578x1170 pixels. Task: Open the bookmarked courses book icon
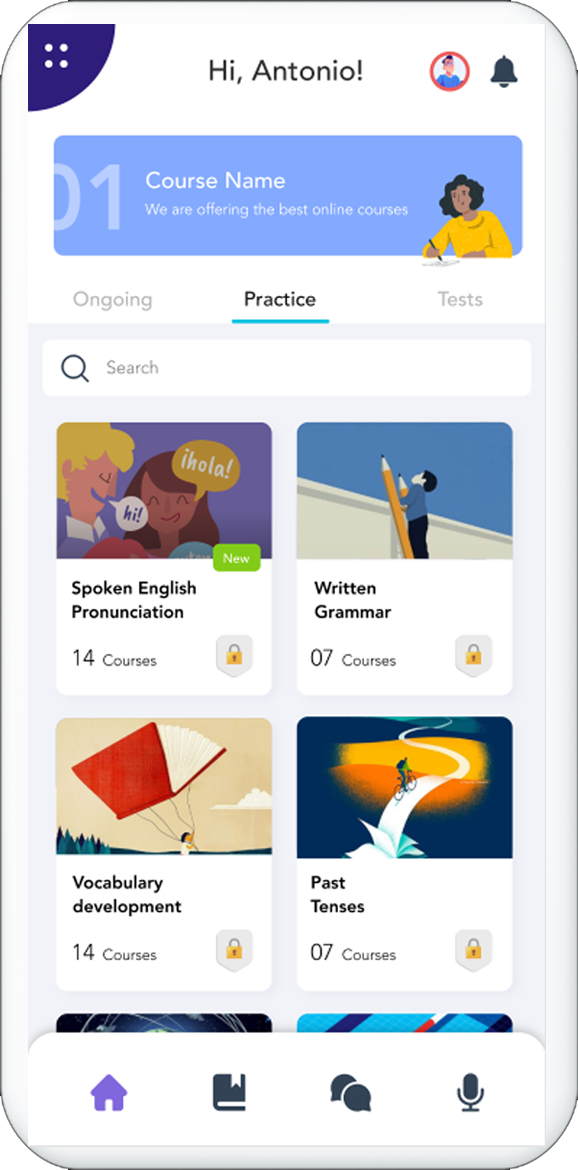[230, 1094]
